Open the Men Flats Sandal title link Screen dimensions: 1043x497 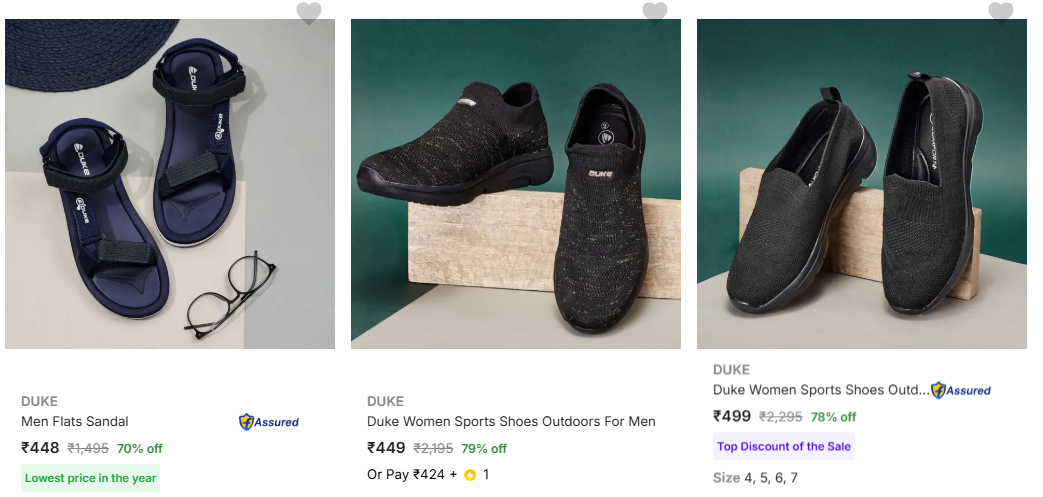[75, 422]
